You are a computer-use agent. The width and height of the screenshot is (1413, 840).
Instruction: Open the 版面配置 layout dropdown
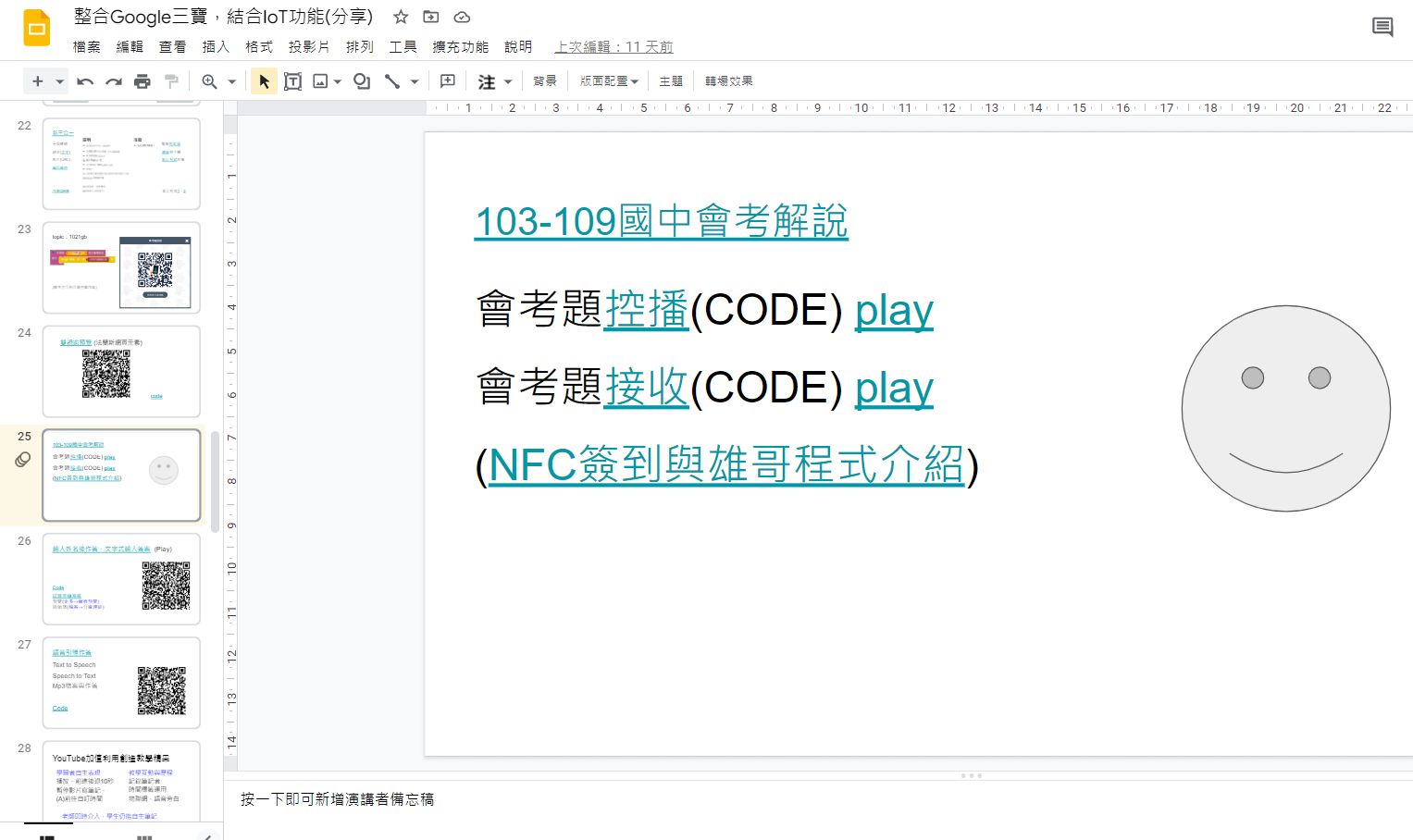click(609, 81)
